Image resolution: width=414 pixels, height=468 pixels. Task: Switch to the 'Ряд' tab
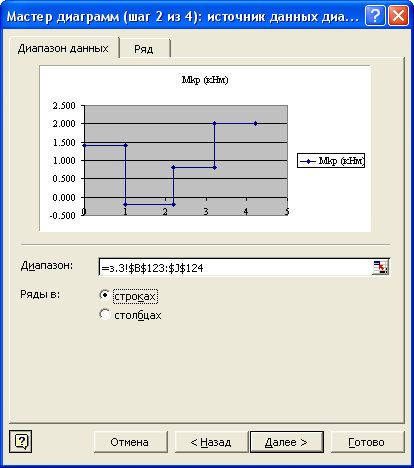[144, 49]
